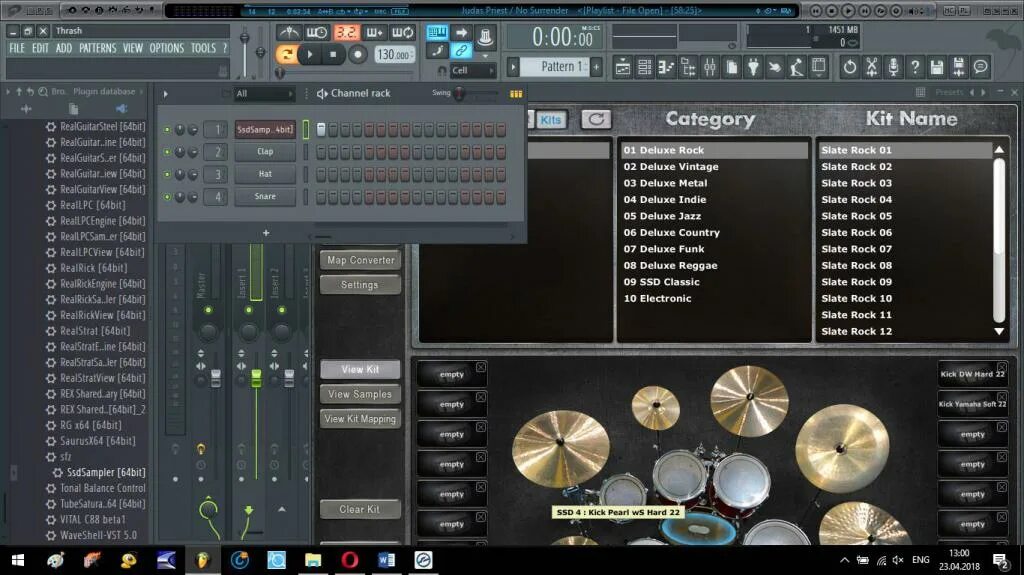Image resolution: width=1024 pixels, height=575 pixels.
Task: Toggle blend recording overdub icon
Action: pyautogui.click(x=374, y=32)
